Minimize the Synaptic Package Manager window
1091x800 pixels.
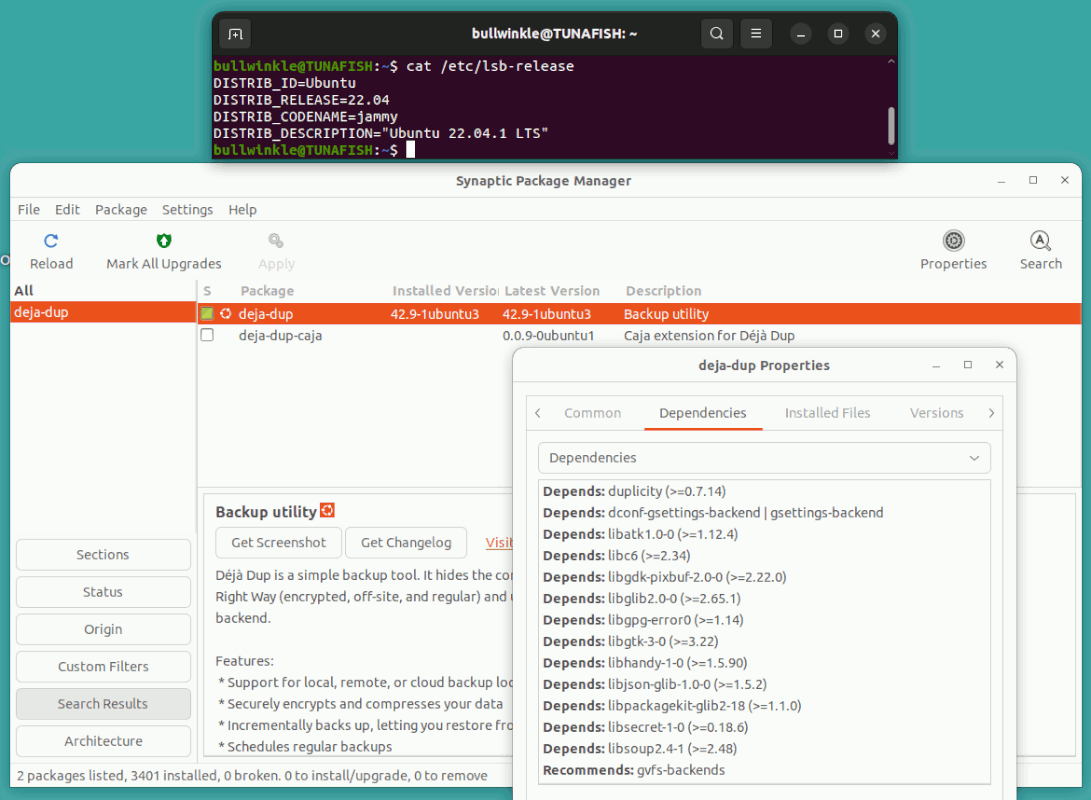(1001, 181)
